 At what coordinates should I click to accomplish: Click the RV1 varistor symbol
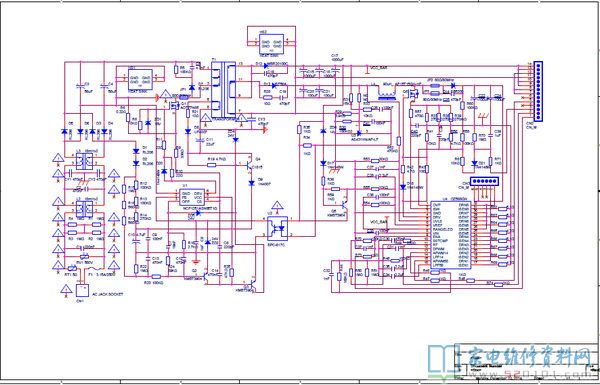(84, 257)
